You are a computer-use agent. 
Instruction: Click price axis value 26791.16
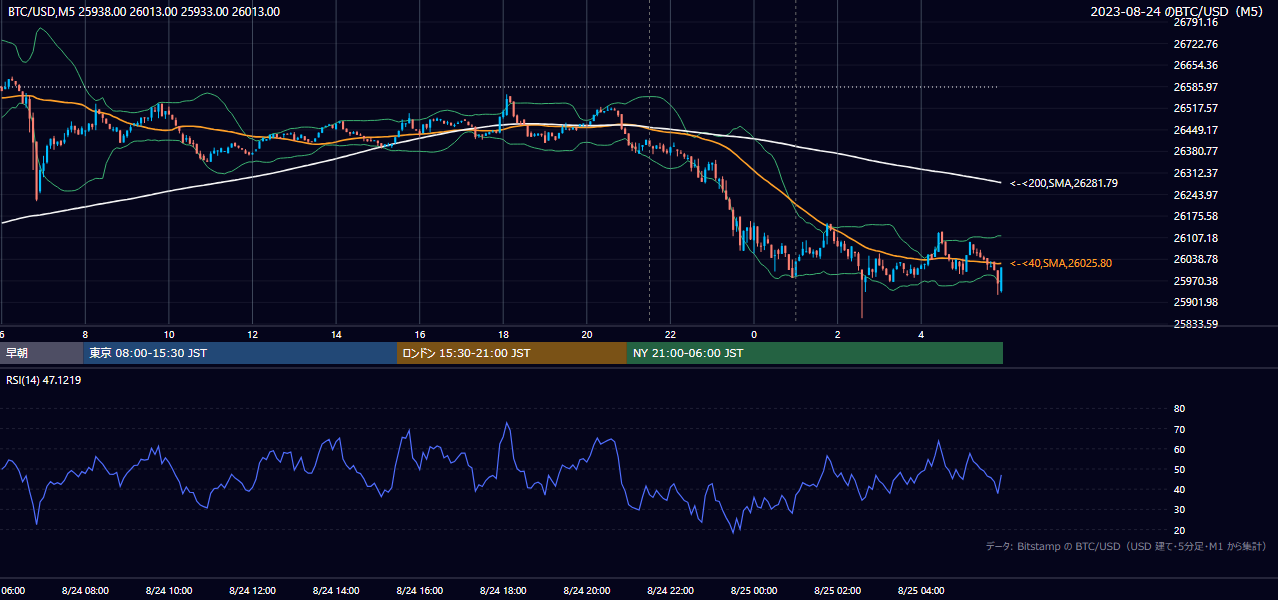[1195, 22]
